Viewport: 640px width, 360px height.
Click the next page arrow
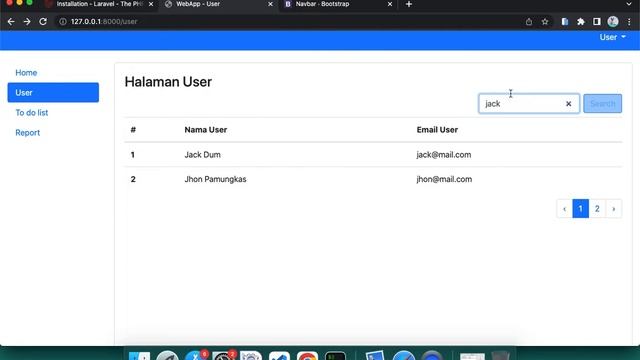click(x=613, y=209)
